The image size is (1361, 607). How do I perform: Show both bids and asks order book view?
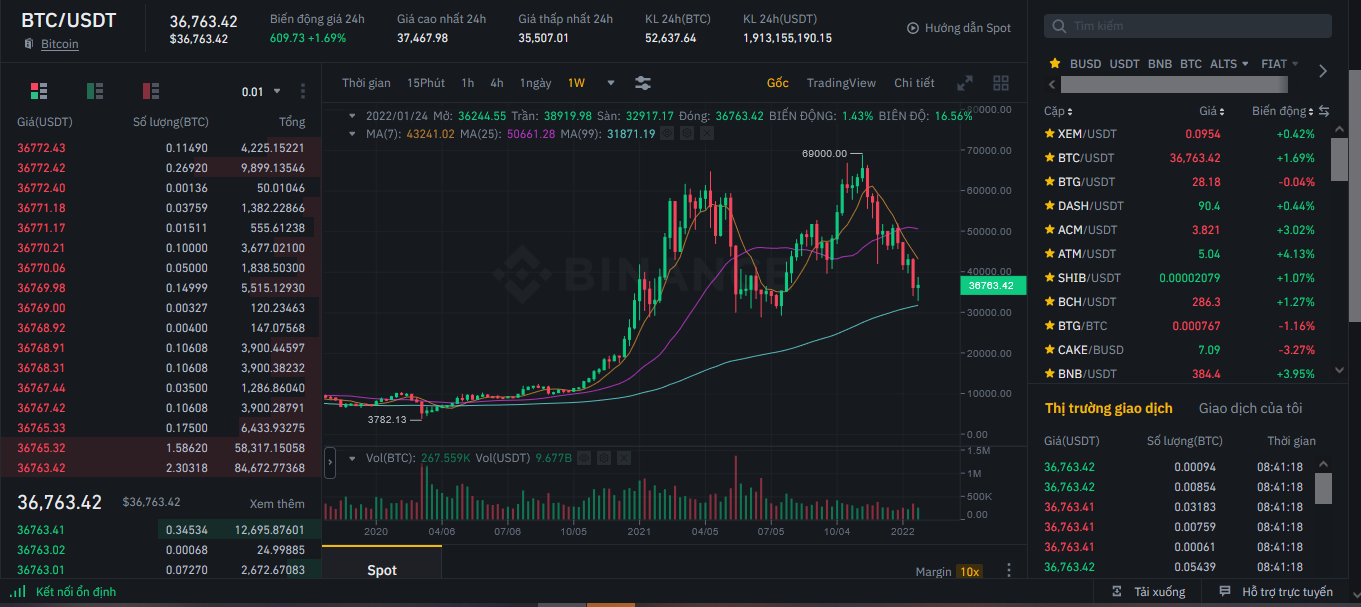click(x=39, y=91)
